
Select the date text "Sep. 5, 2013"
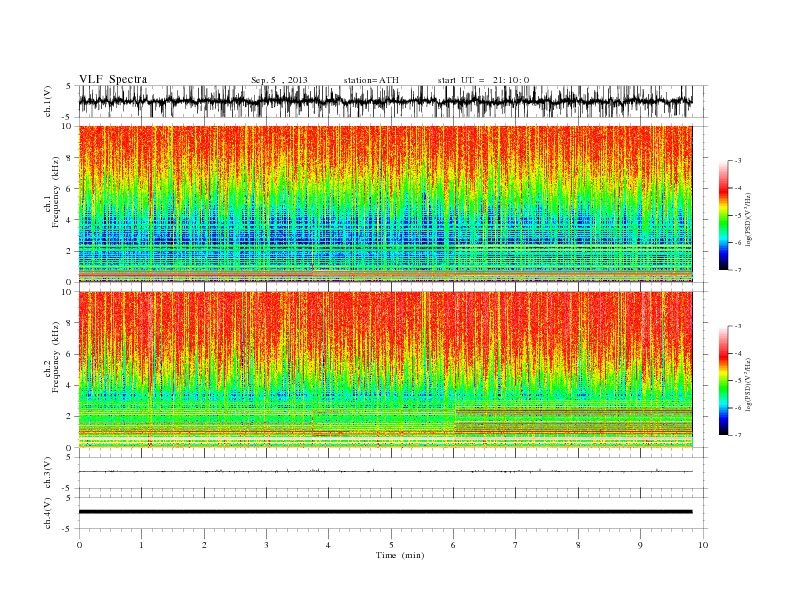279,80
